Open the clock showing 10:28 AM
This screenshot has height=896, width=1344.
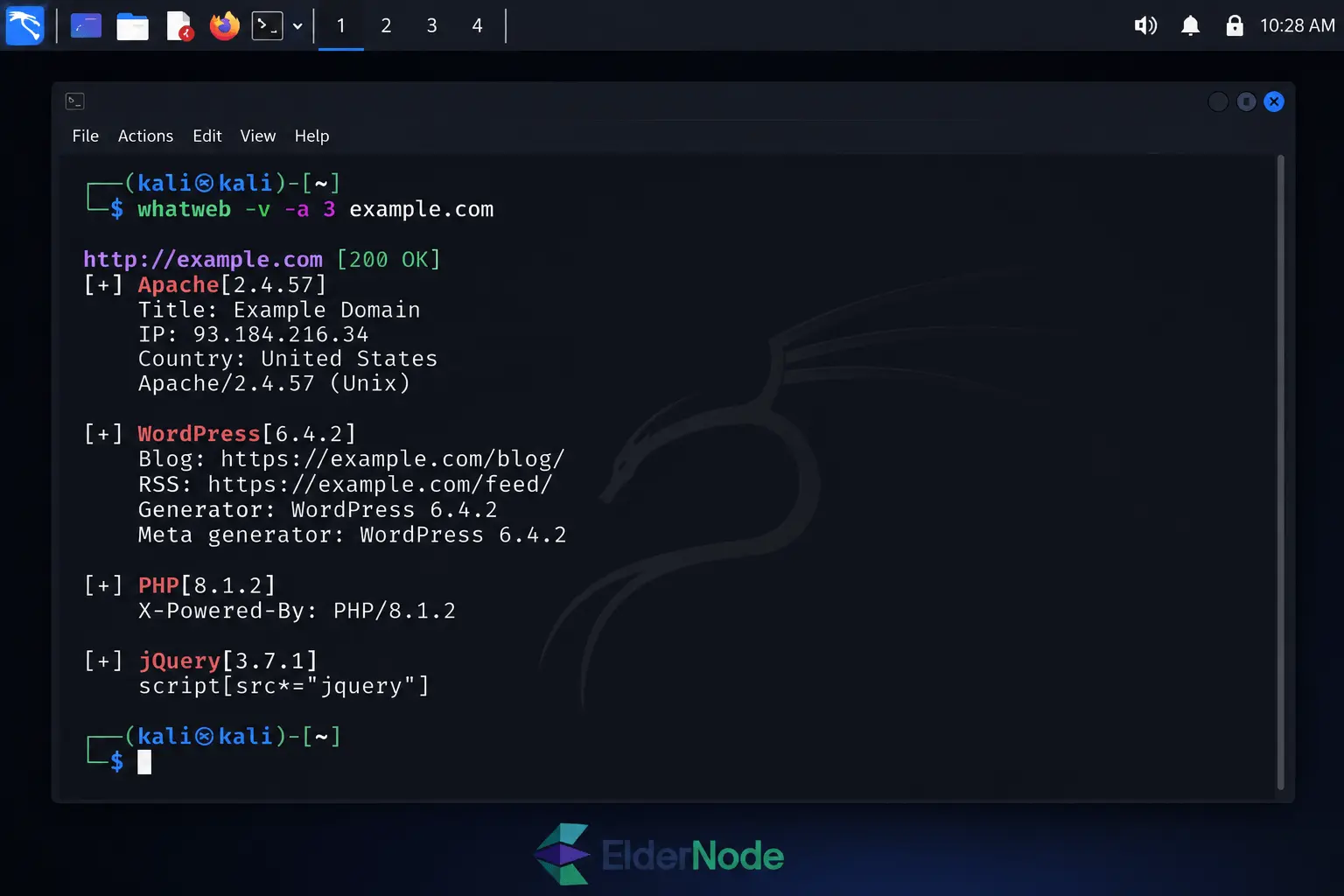(1297, 25)
